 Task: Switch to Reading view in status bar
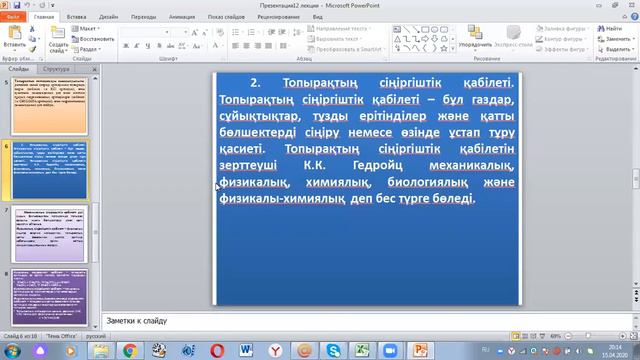click(533, 336)
